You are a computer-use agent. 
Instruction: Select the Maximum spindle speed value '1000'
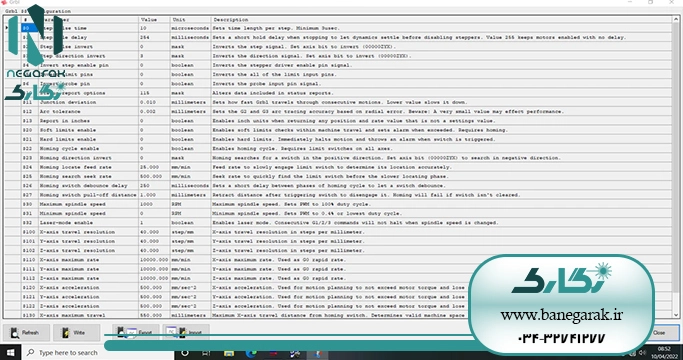point(154,204)
